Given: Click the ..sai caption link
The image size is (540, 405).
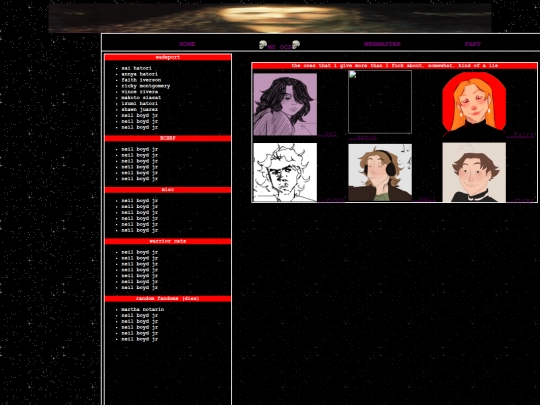Looking at the screenshot, I should [328, 134].
